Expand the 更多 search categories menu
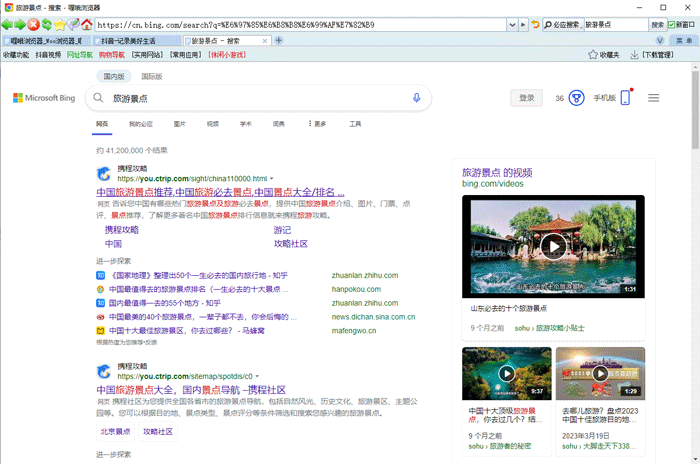Screen dimensions: 700x464 click(316, 124)
